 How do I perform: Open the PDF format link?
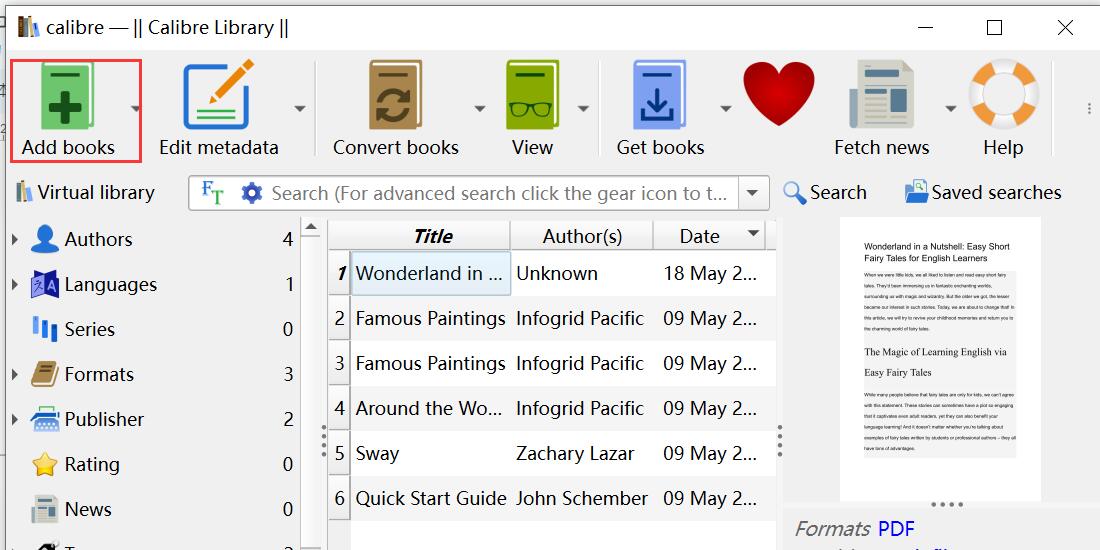pyautogui.click(x=896, y=529)
